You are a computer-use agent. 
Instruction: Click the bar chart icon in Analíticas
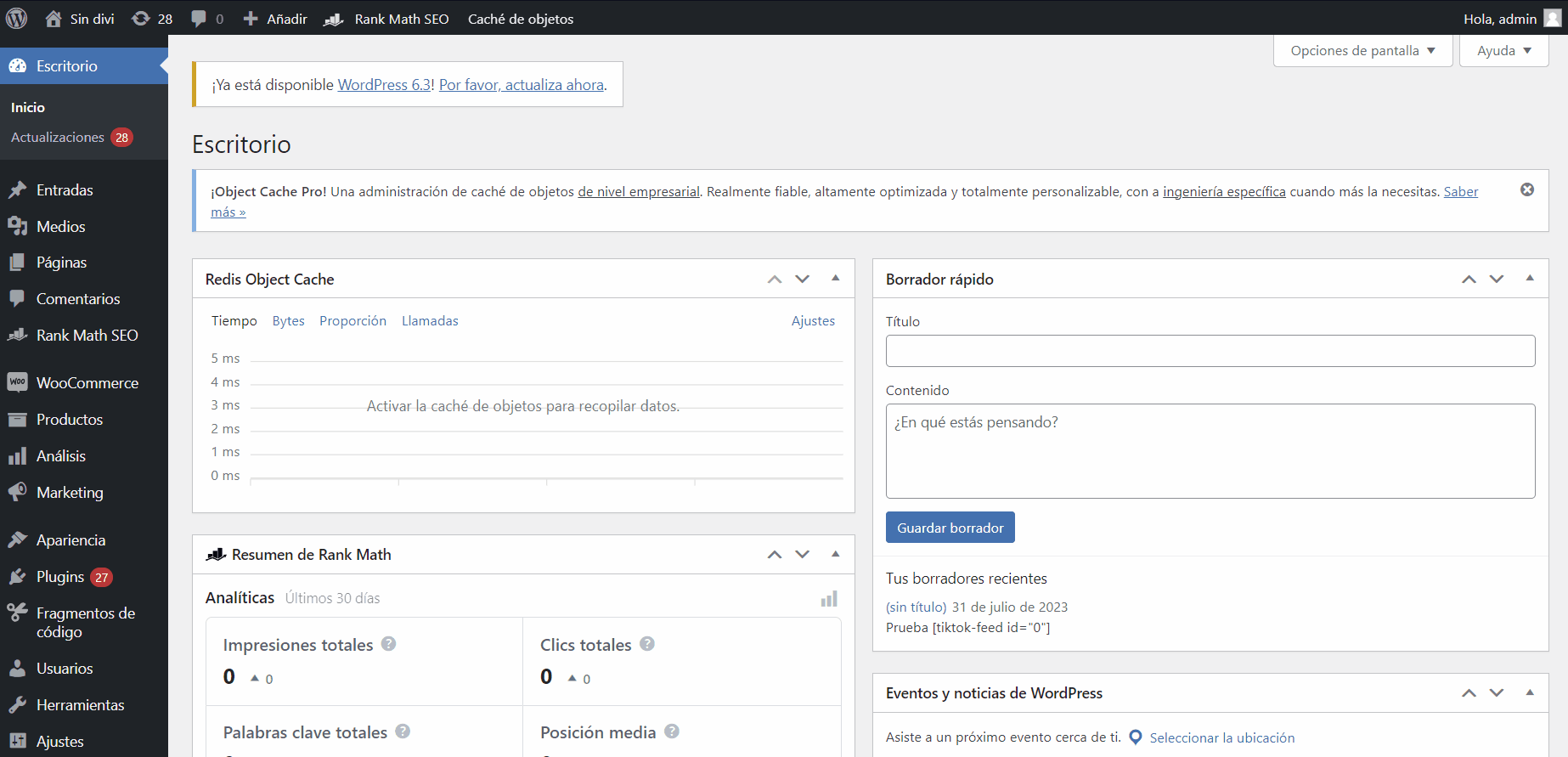pos(829,599)
